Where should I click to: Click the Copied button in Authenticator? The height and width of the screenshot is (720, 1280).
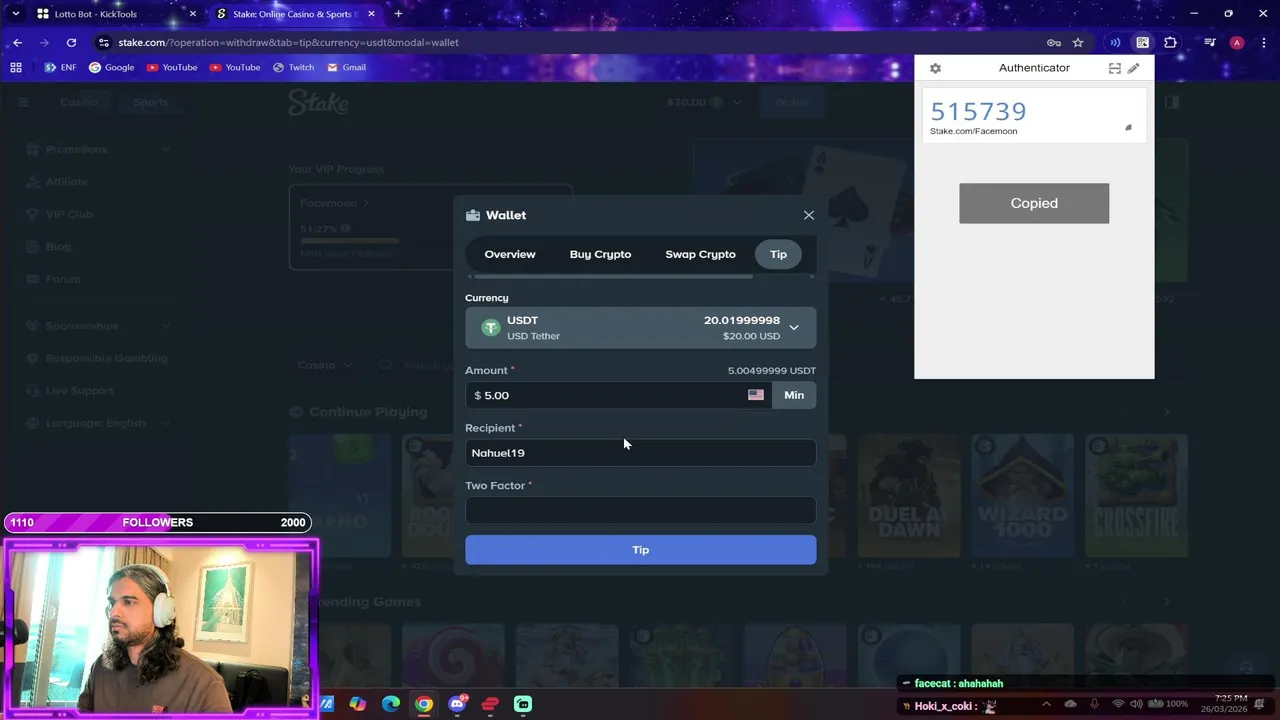coord(1034,203)
